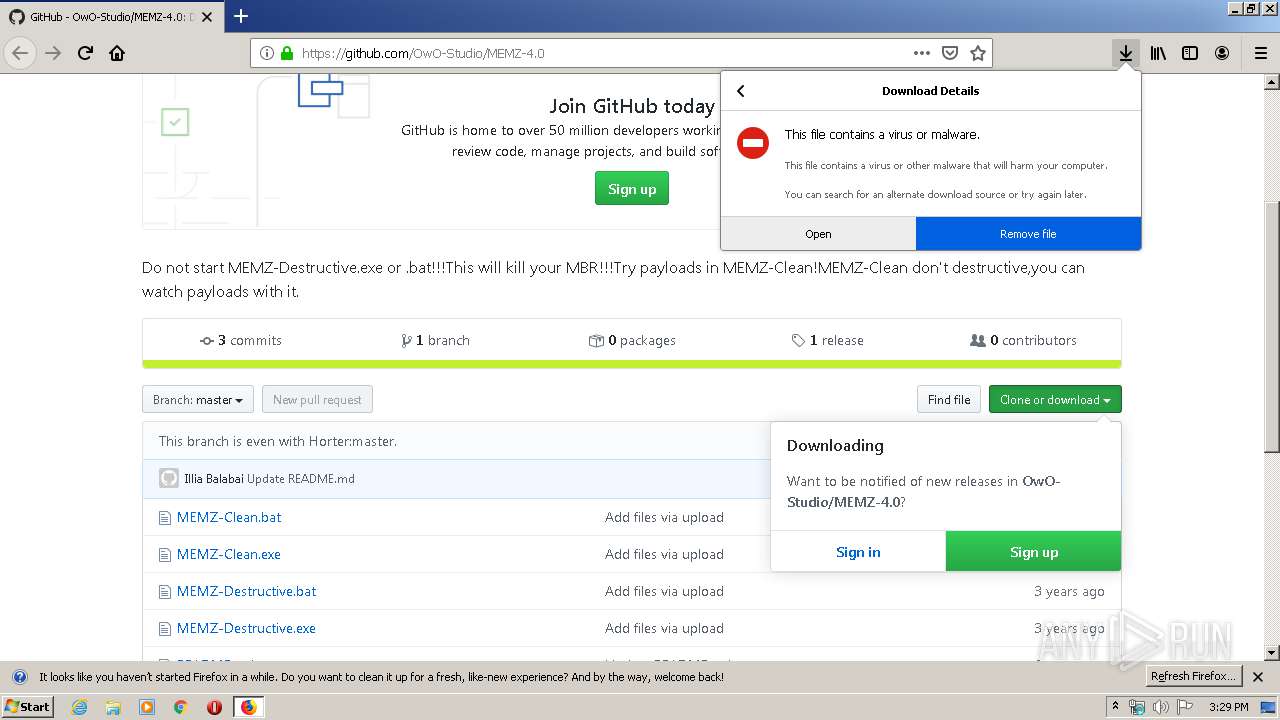Open MEMZ-Destructive.exe file link
This screenshot has height=720, width=1280.
246,629
